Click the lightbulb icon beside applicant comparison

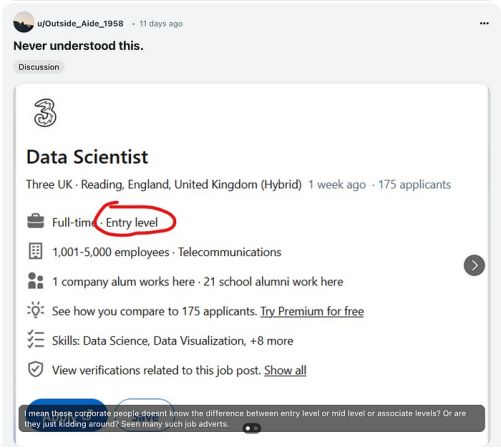[x=35, y=310]
